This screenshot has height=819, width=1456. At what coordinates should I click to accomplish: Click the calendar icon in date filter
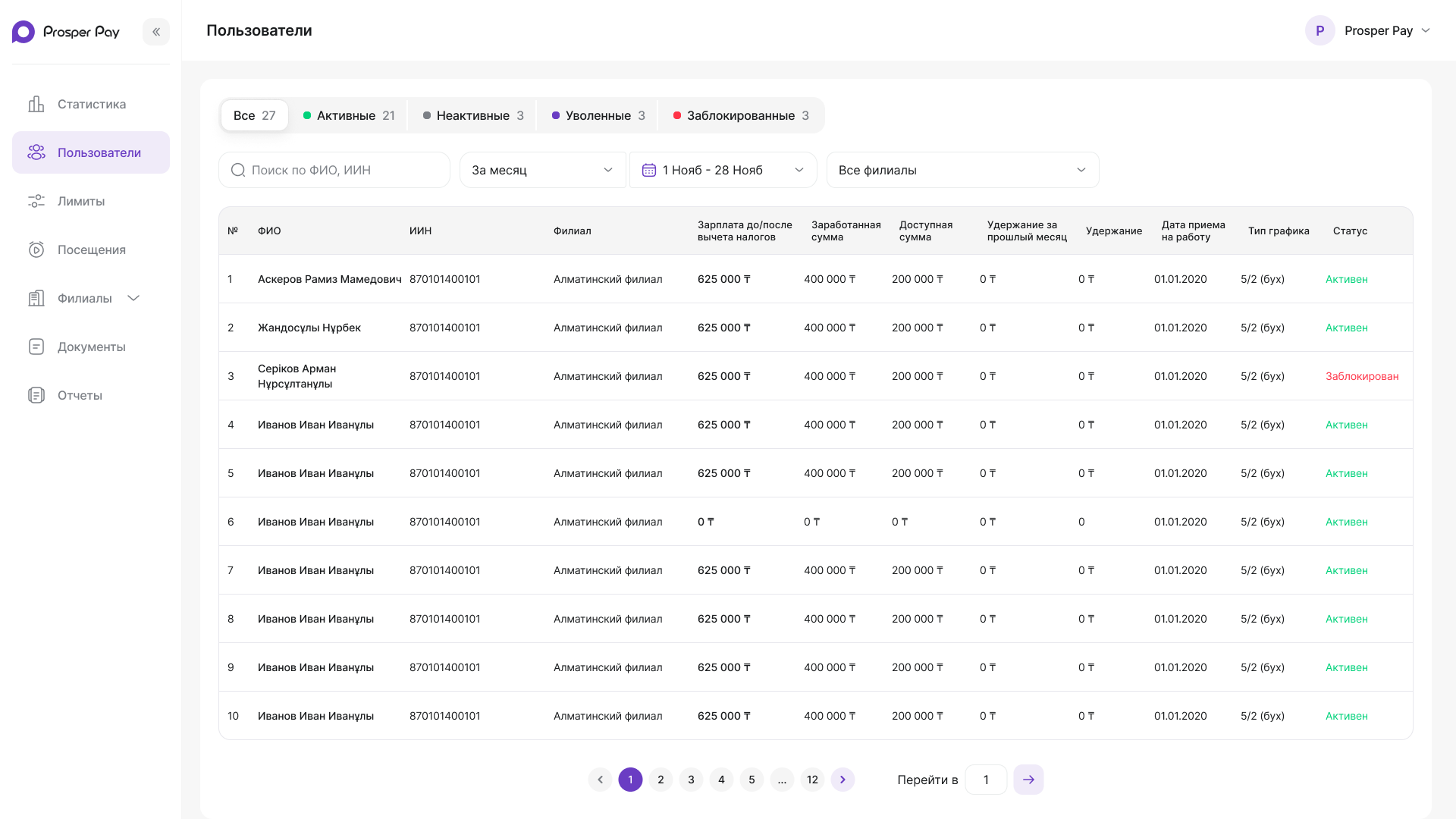tap(649, 170)
